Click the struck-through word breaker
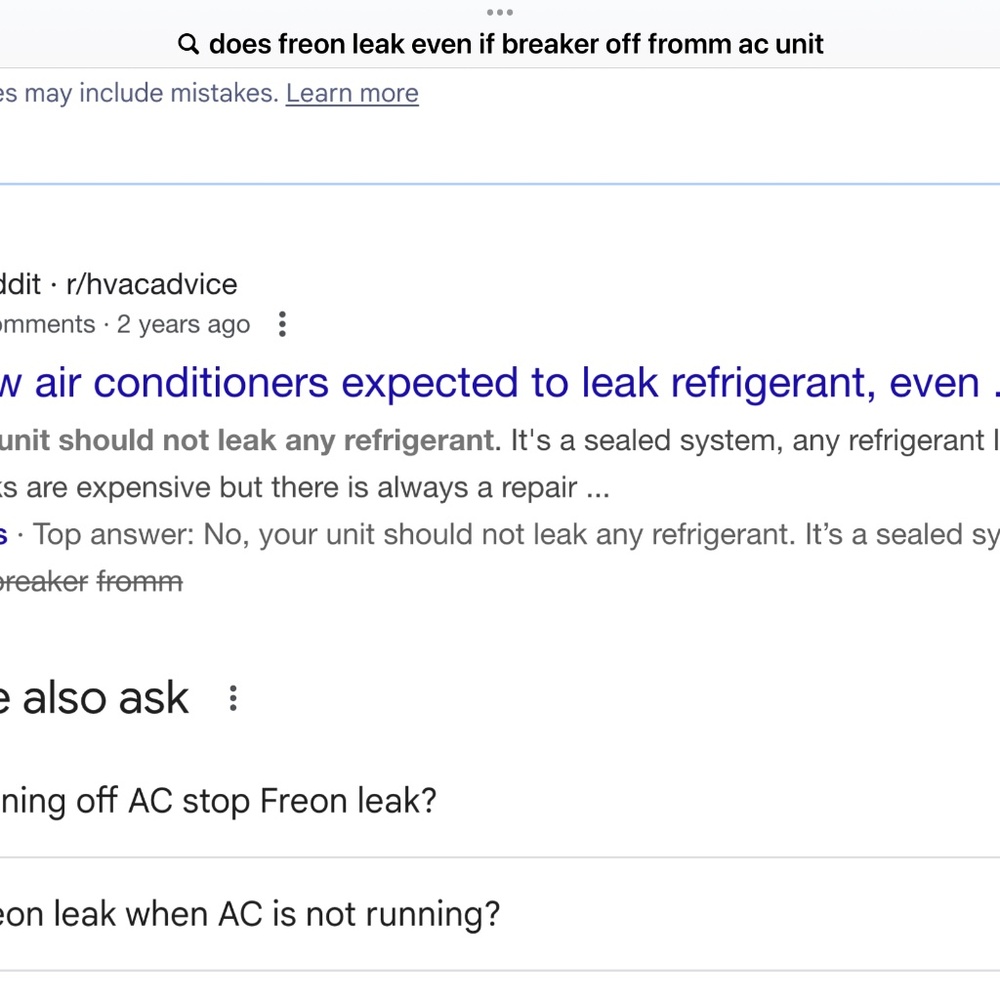This screenshot has height=1000, width=1000. point(44,581)
